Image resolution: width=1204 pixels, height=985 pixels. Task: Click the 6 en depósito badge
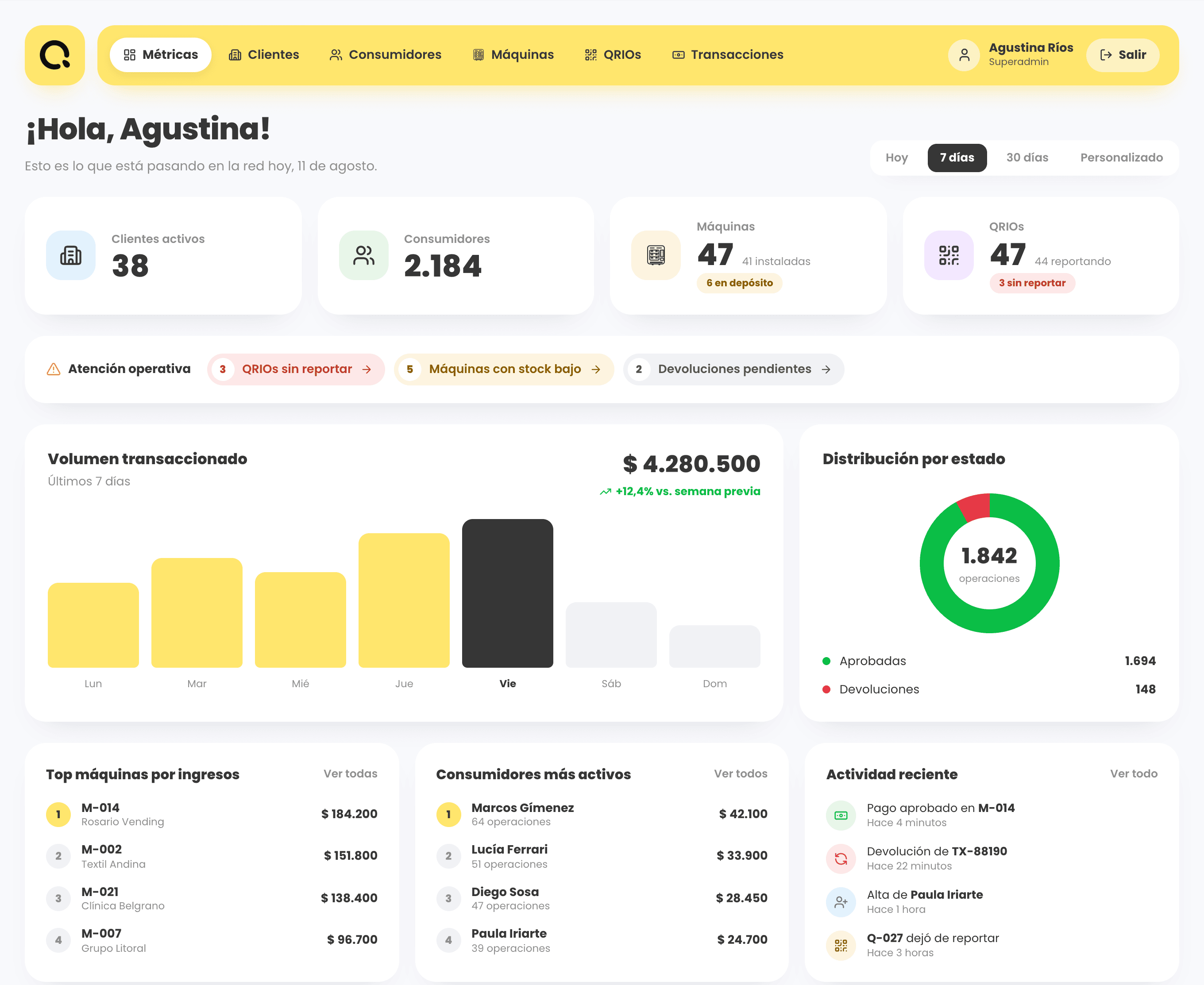pyautogui.click(x=740, y=283)
